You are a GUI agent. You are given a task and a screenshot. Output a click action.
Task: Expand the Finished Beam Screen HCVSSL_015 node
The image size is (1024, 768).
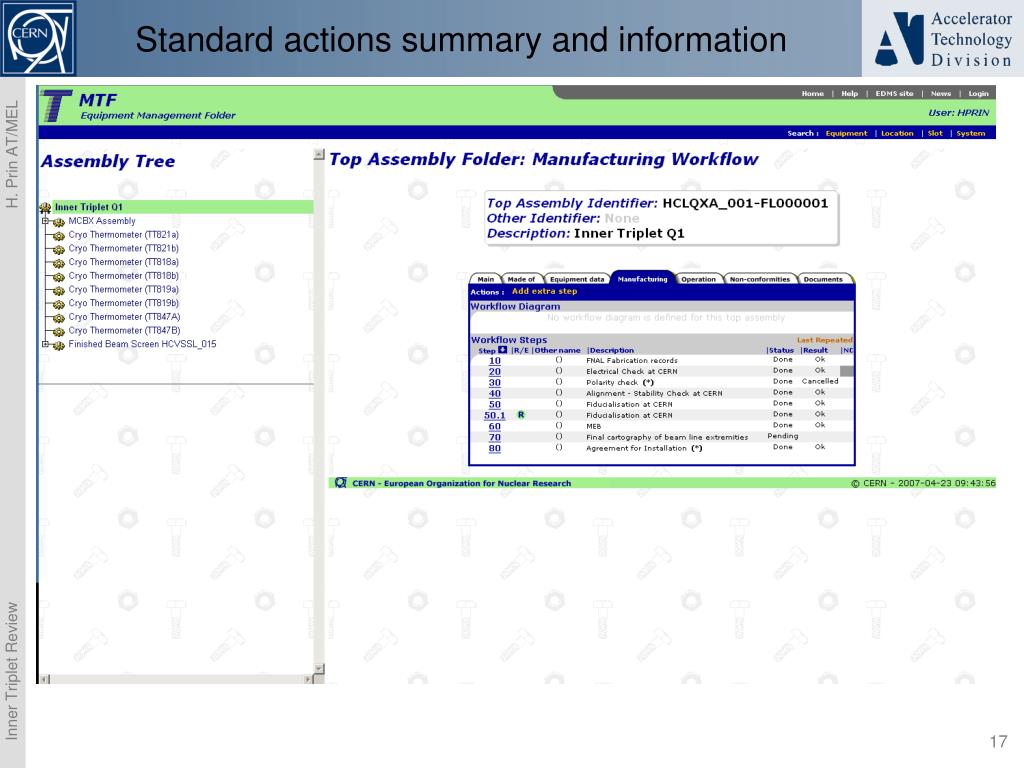point(45,344)
